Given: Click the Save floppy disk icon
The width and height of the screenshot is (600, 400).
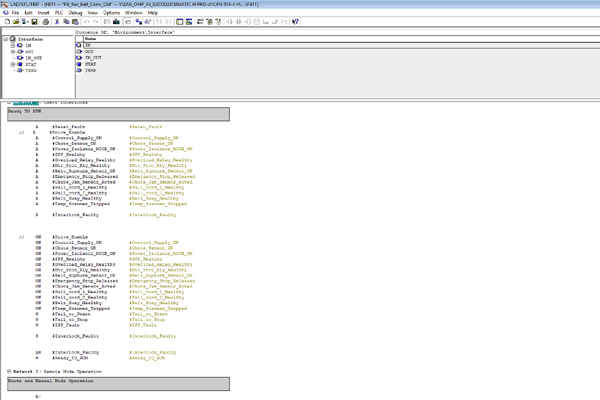Looking at the screenshot, I should point(34,22).
